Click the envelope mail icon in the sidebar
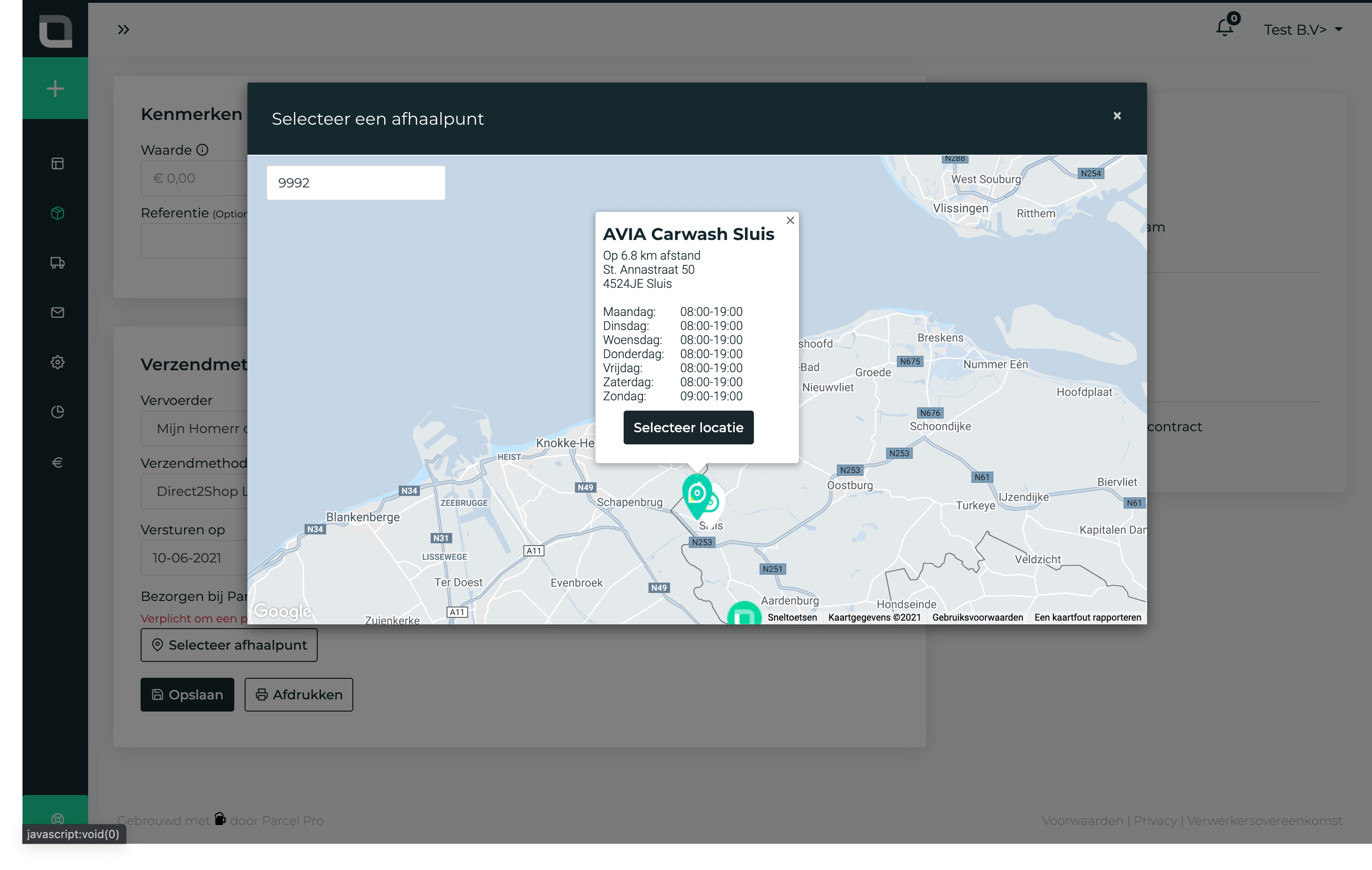Image resolution: width=1372 pixels, height=870 pixels. tap(58, 313)
